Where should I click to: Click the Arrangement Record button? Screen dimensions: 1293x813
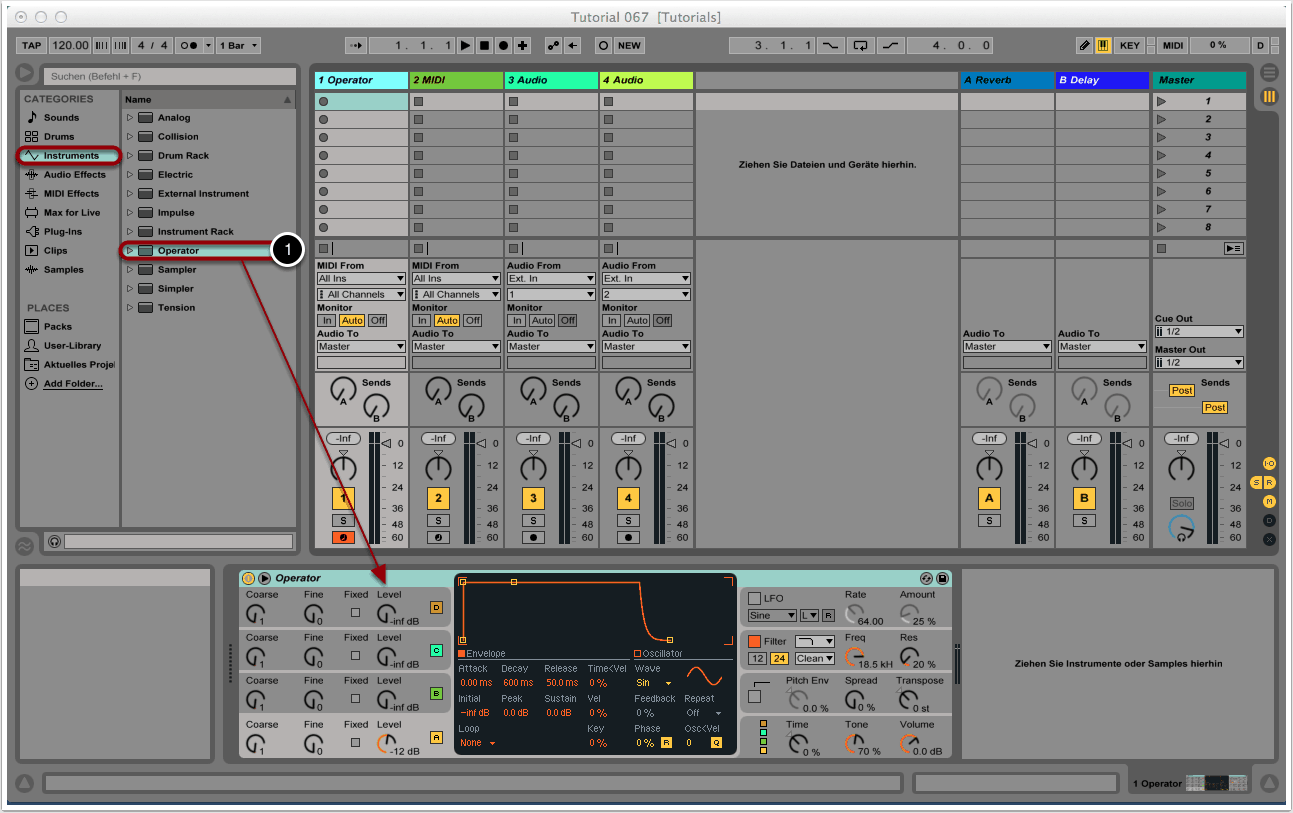(x=503, y=46)
